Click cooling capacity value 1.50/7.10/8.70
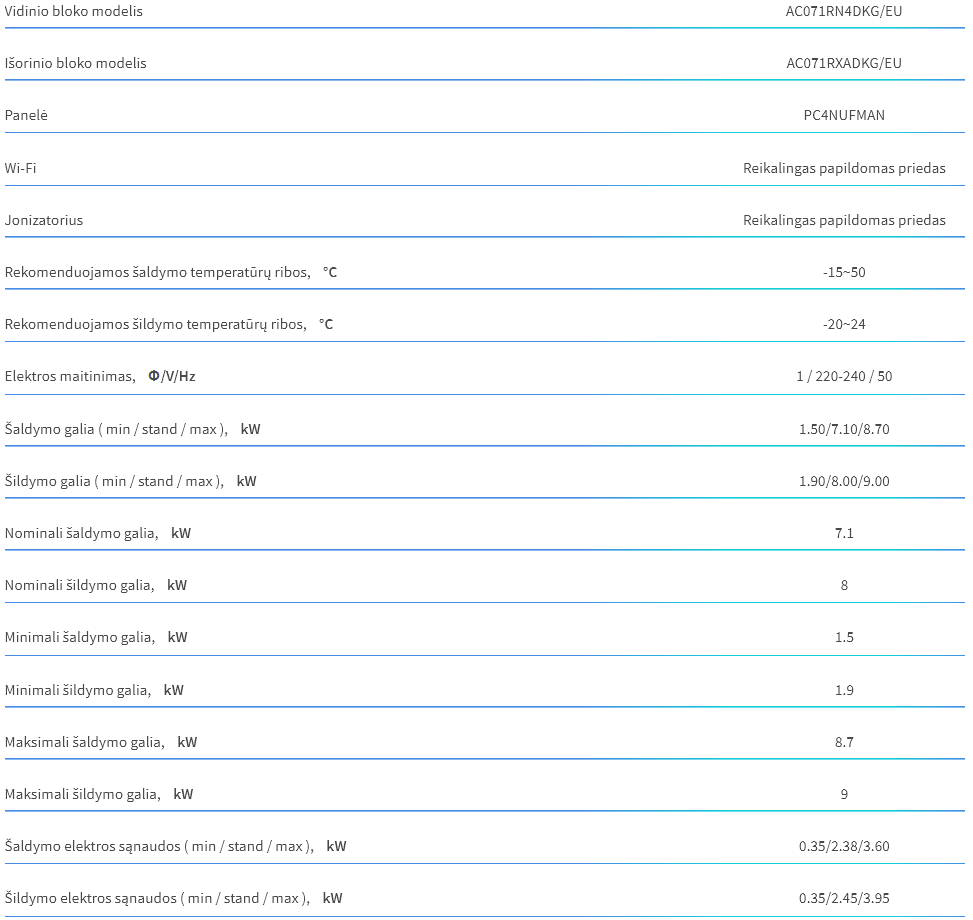 pos(844,429)
